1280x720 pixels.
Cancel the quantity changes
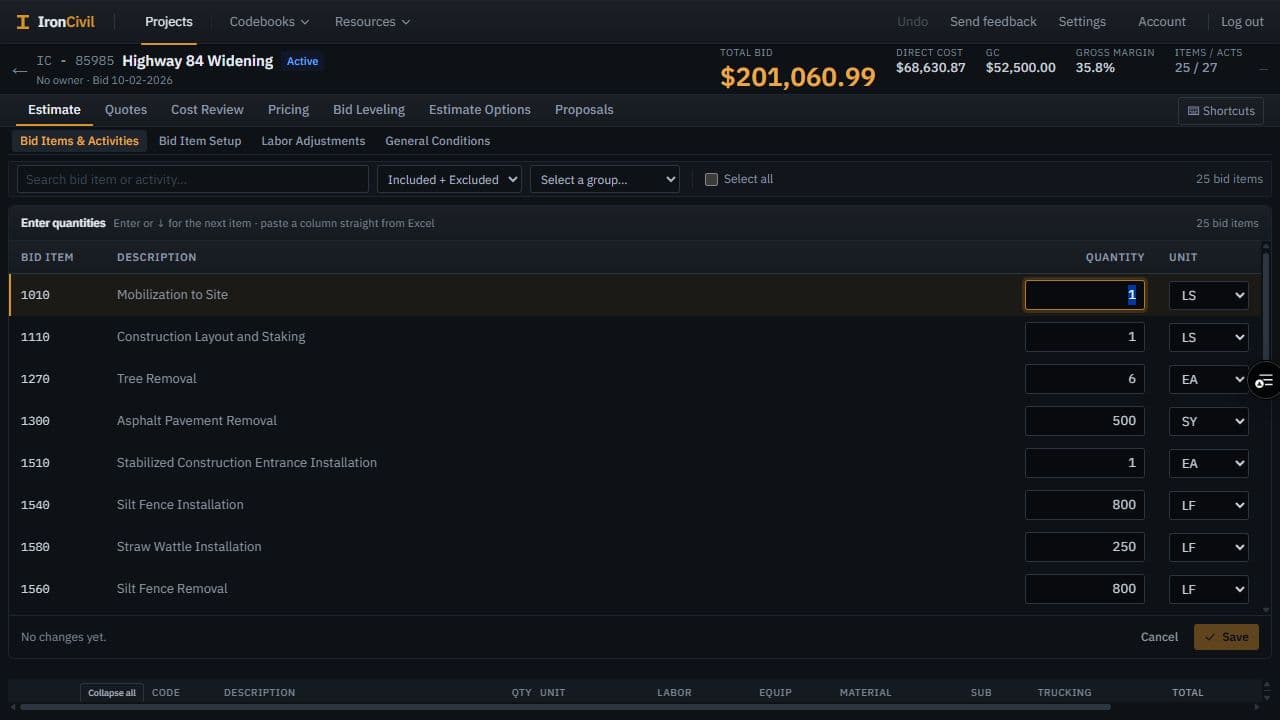1159,637
